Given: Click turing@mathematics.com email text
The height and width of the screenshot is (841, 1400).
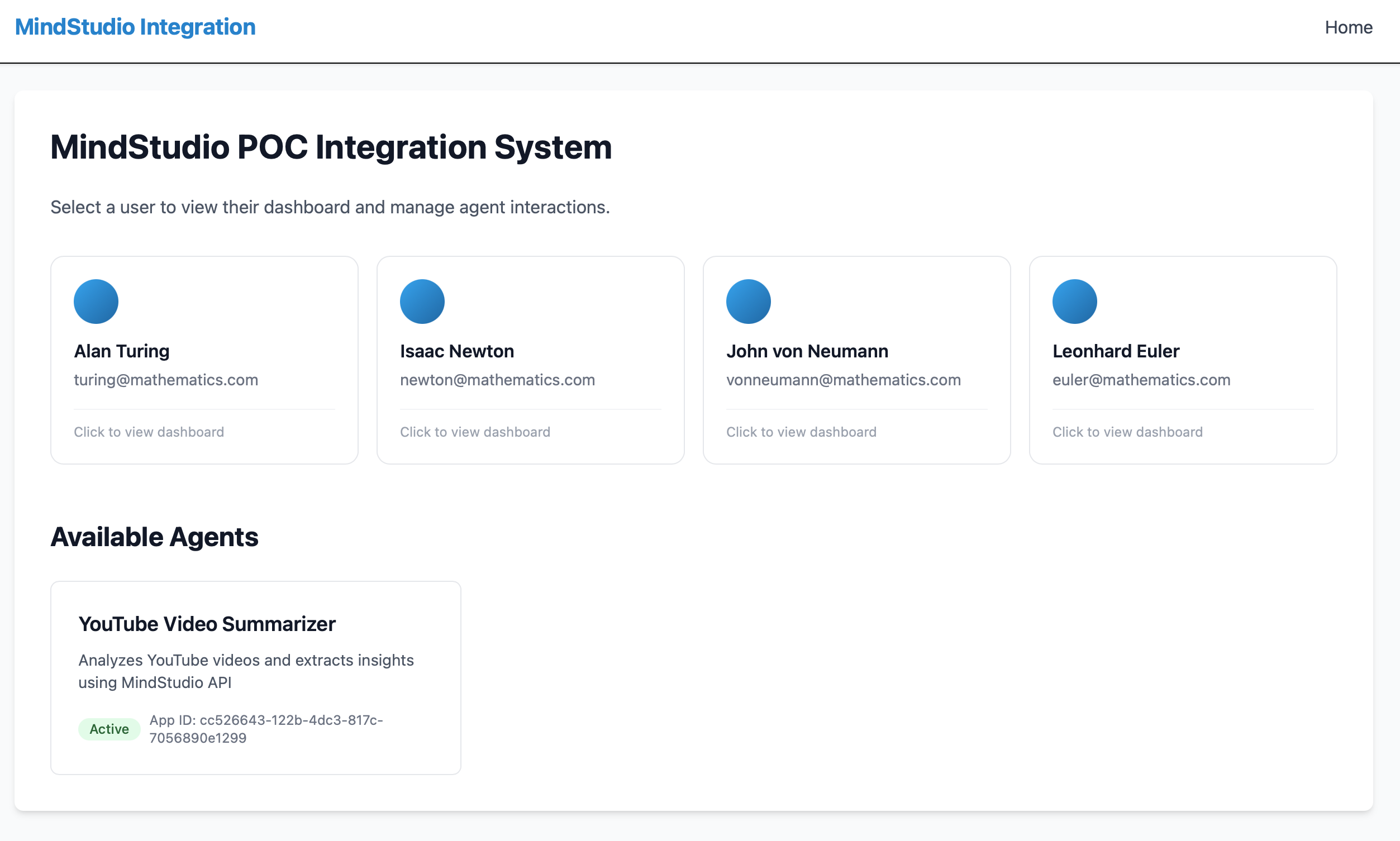Looking at the screenshot, I should (165, 380).
